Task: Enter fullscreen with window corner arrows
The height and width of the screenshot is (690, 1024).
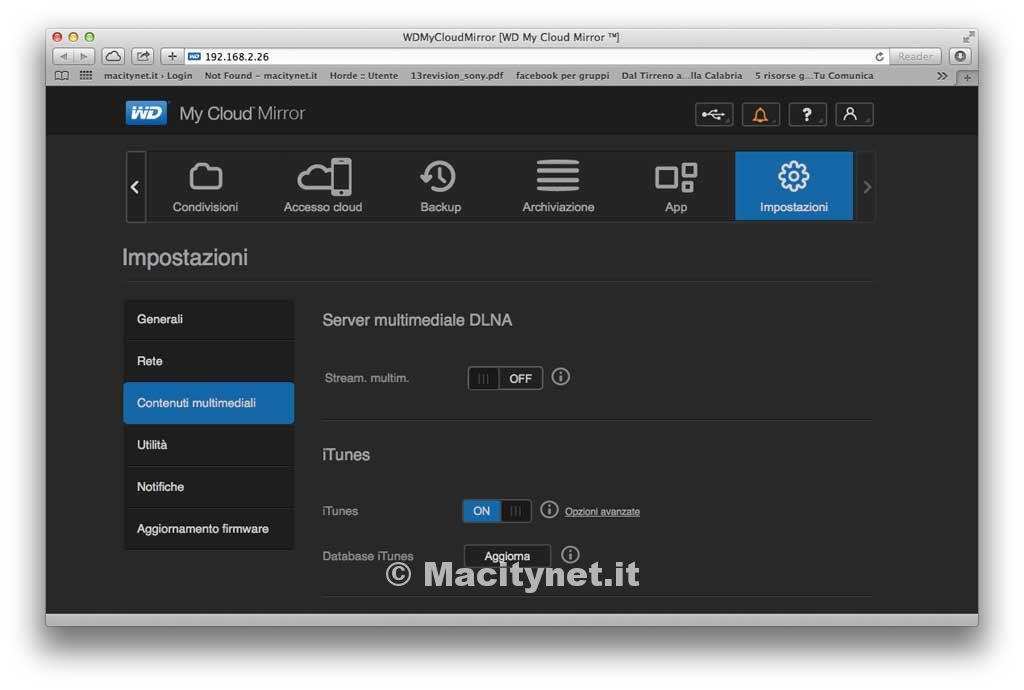Action: 968,37
